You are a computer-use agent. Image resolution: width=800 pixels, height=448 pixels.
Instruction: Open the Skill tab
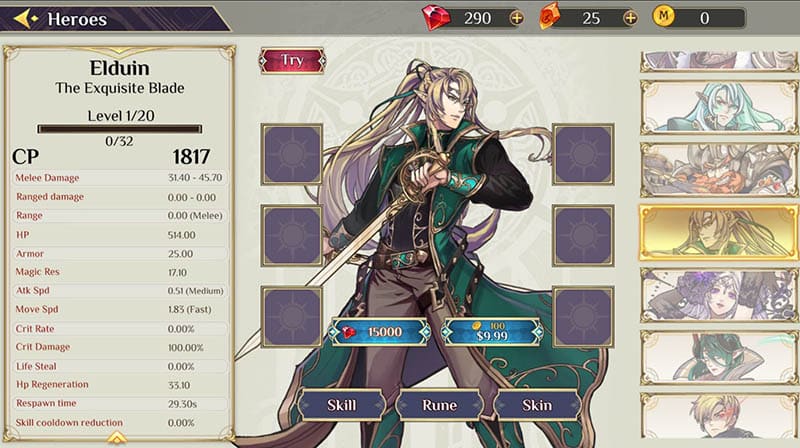tap(342, 405)
